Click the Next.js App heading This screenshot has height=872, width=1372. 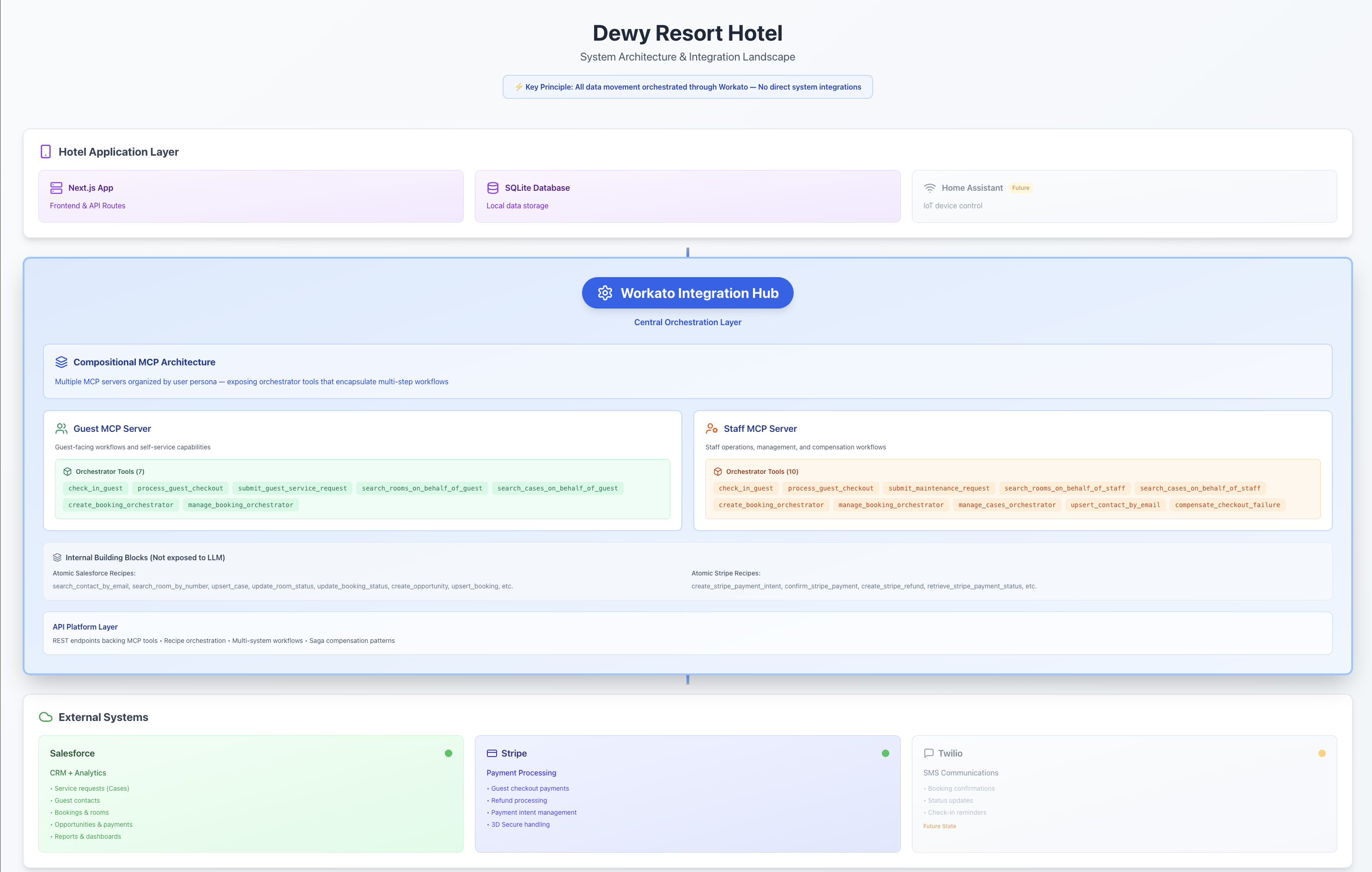(91, 188)
